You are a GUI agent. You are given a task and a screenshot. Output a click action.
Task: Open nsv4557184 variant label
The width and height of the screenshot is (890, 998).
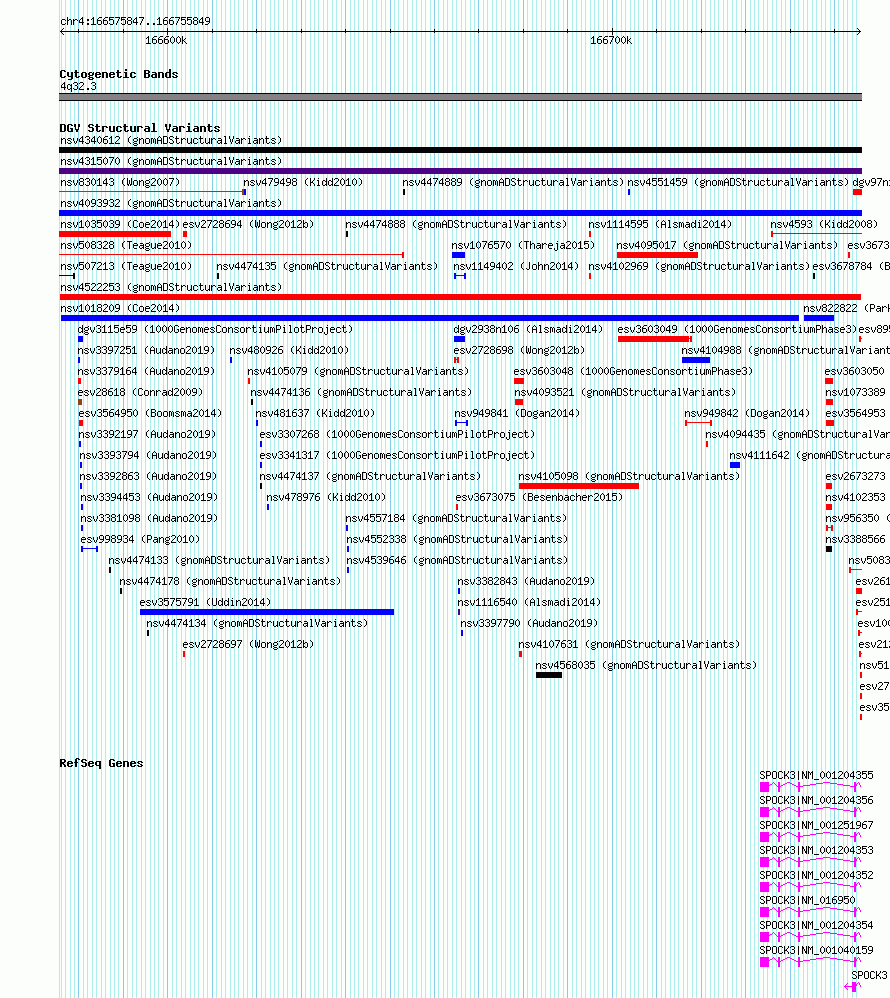[456, 518]
